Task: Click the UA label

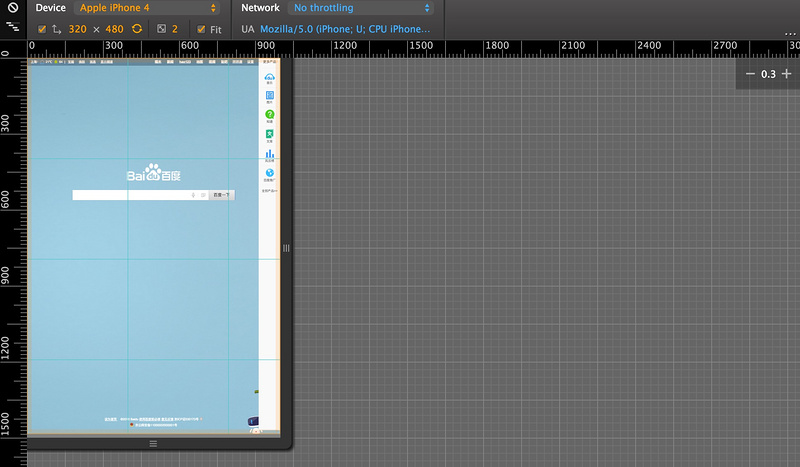Action: click(x=247, y=29)
